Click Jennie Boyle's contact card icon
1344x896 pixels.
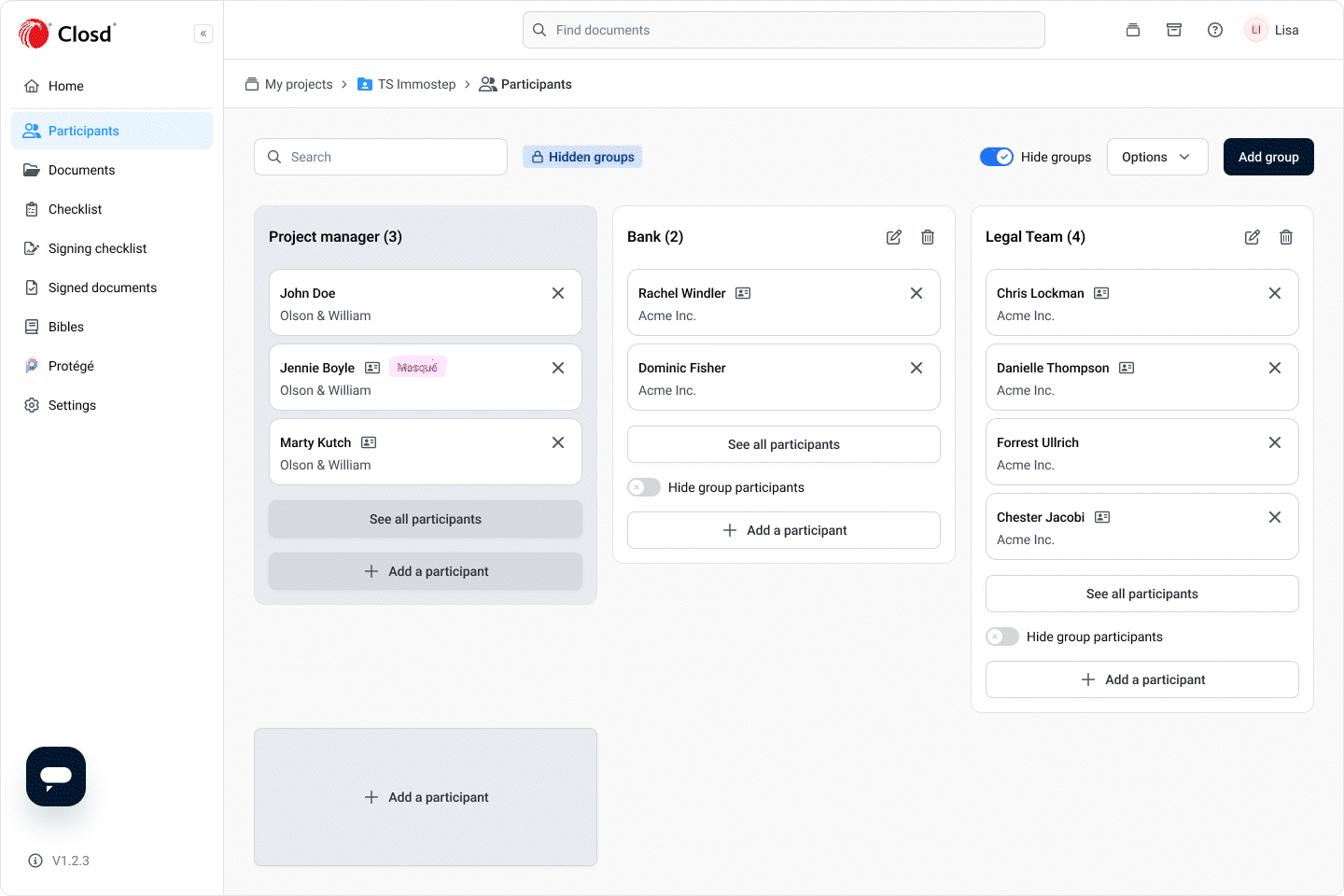pos(372,368)
